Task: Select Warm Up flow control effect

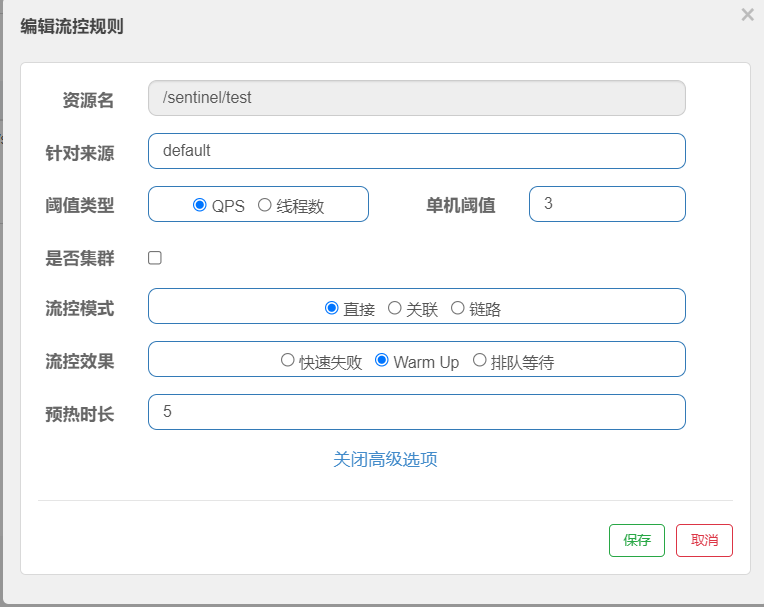Action: click(382, 360)
